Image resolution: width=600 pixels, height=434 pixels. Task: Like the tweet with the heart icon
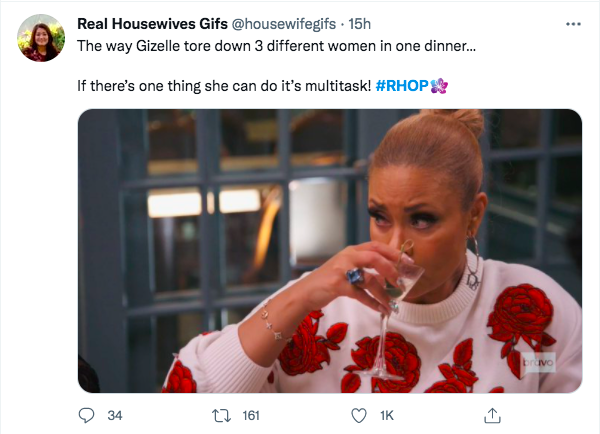(x=351, y=413)
